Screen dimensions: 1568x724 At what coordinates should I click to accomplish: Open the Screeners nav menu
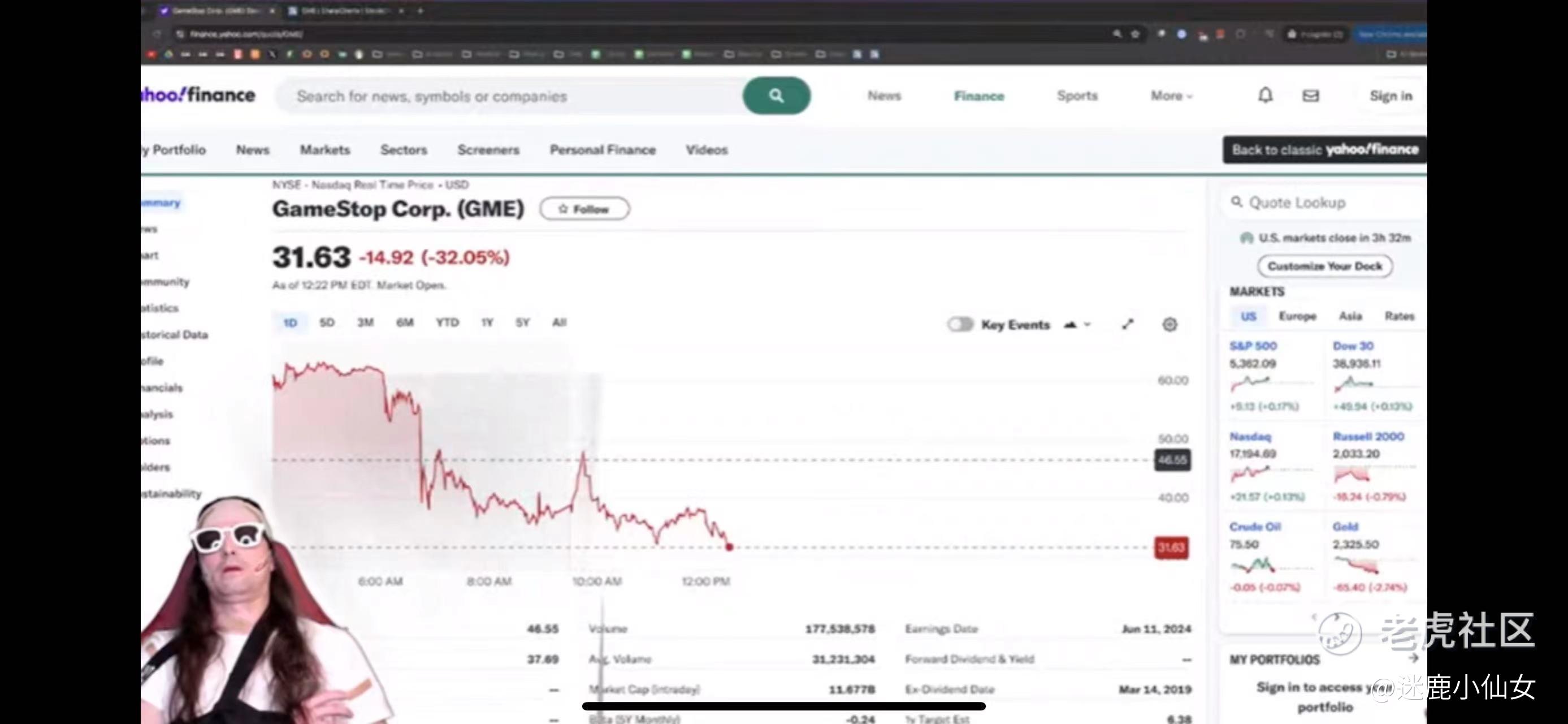pos(488,150)
